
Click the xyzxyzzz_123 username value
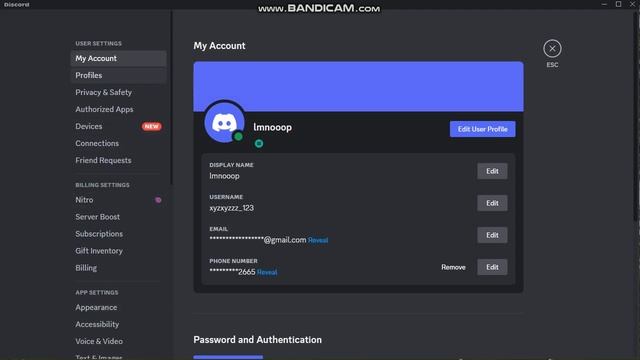[x=231, y=208]
